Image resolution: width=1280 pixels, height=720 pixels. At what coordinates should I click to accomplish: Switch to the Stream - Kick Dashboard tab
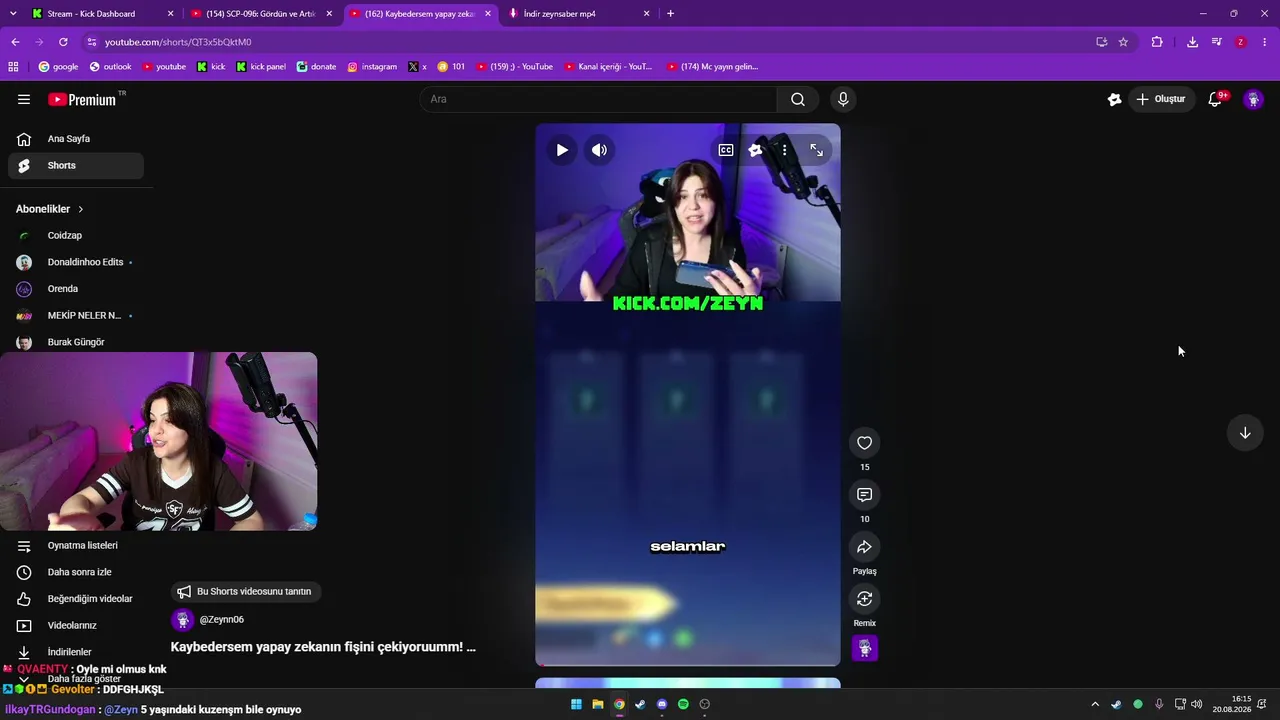[x=103, y=14]
